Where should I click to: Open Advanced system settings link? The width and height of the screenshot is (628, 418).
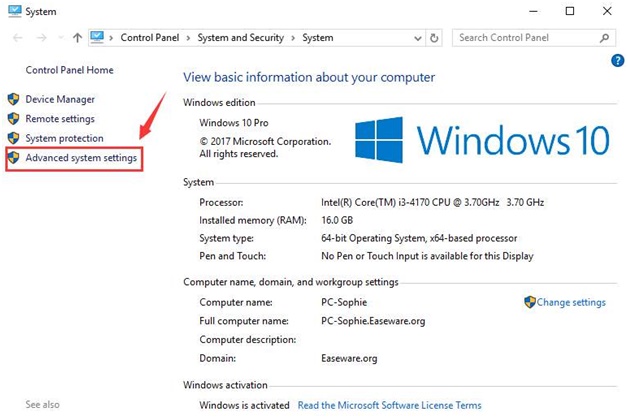point(81,158)
